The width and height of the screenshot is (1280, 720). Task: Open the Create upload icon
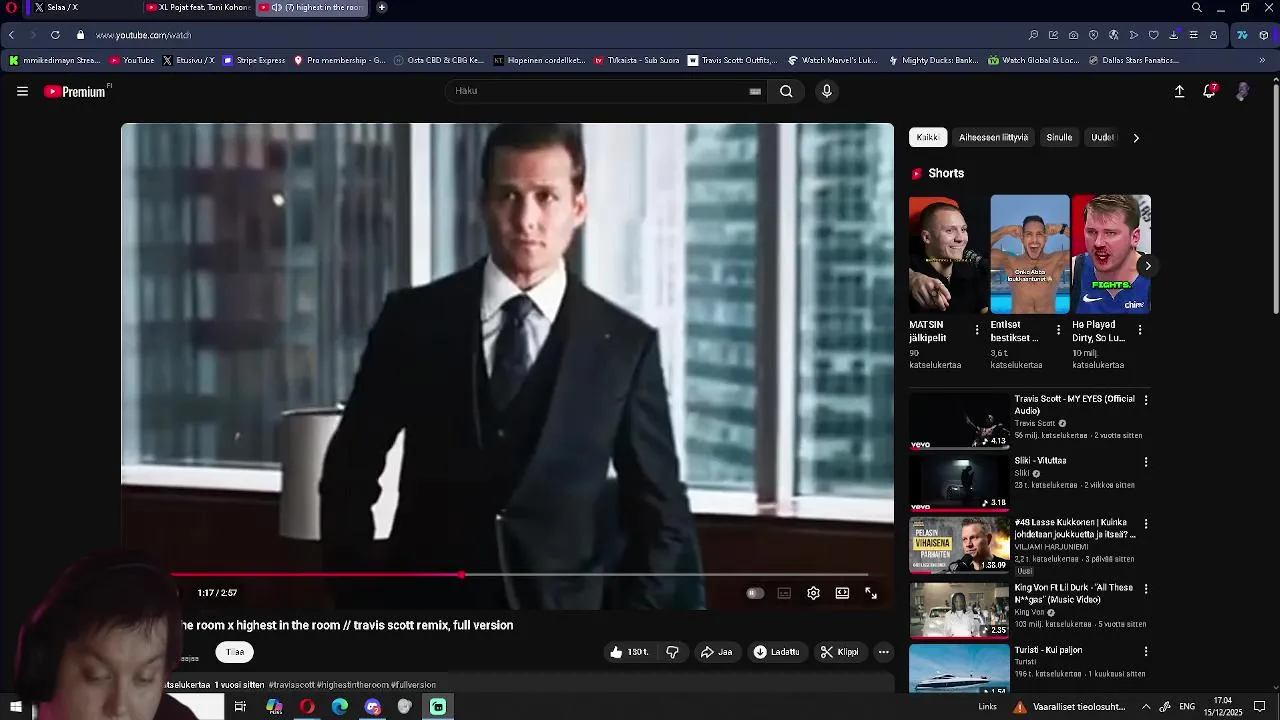pyautogui.click(x=1179, y=91)
